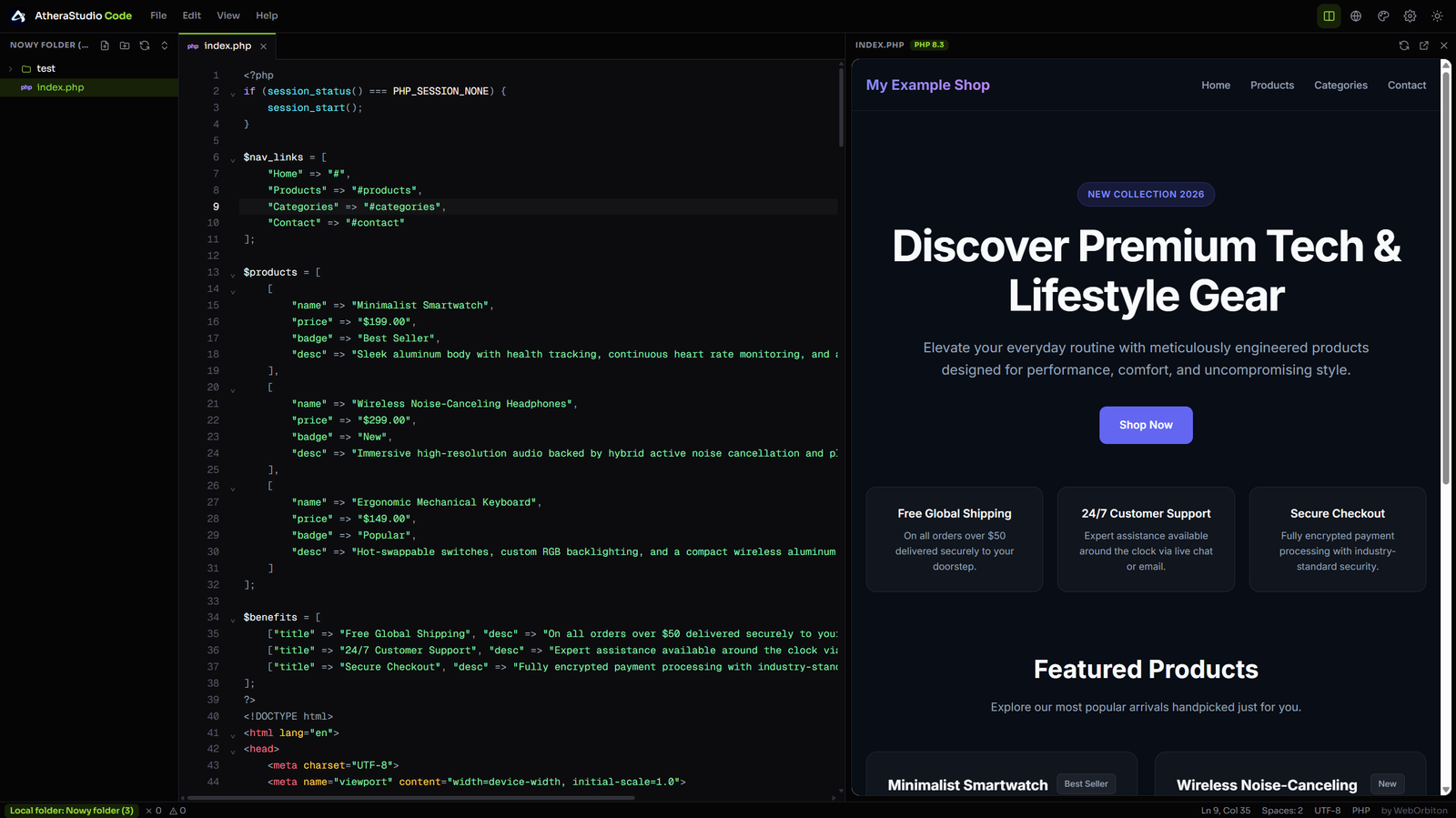Click My Example Shop brand link
Image resolution: width=1456 pixels, height=818 pixels.
(928, 85)
